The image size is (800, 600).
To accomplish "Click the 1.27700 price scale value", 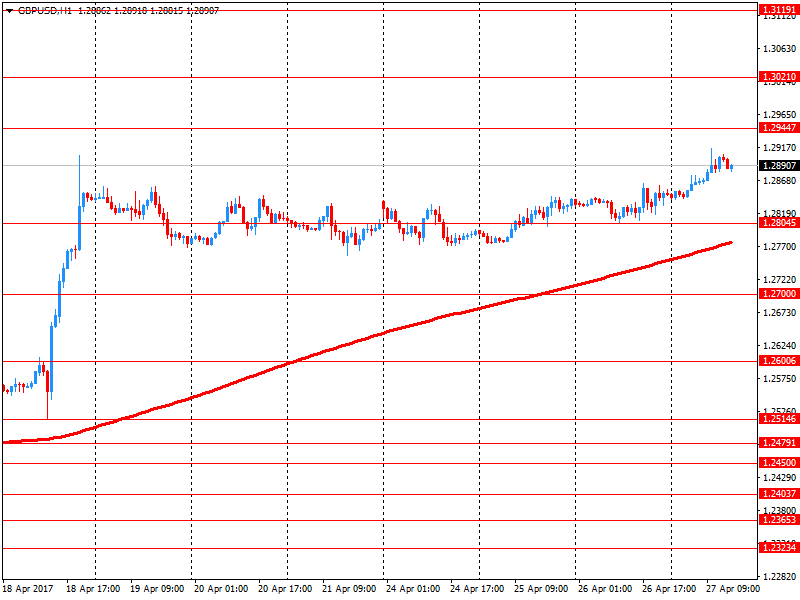I will coord(780,246).
